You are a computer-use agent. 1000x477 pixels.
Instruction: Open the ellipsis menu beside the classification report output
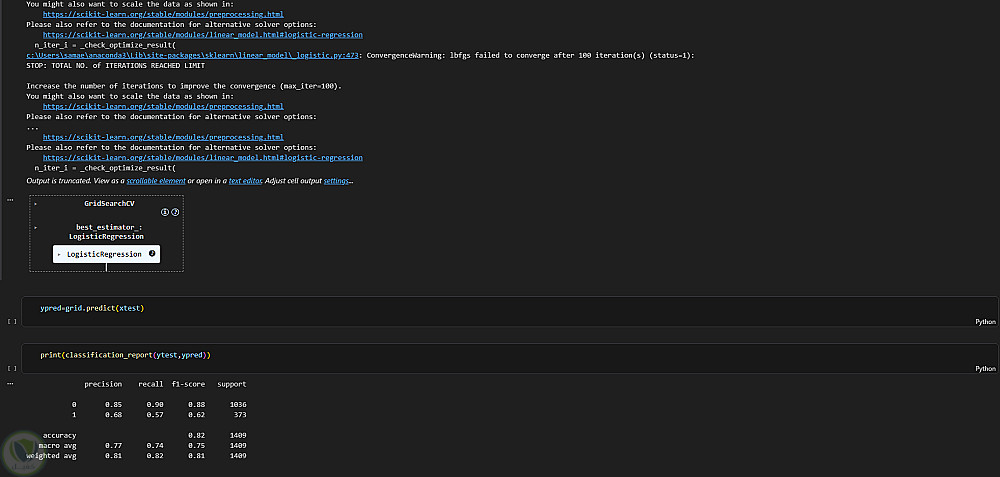click(10, 382)
